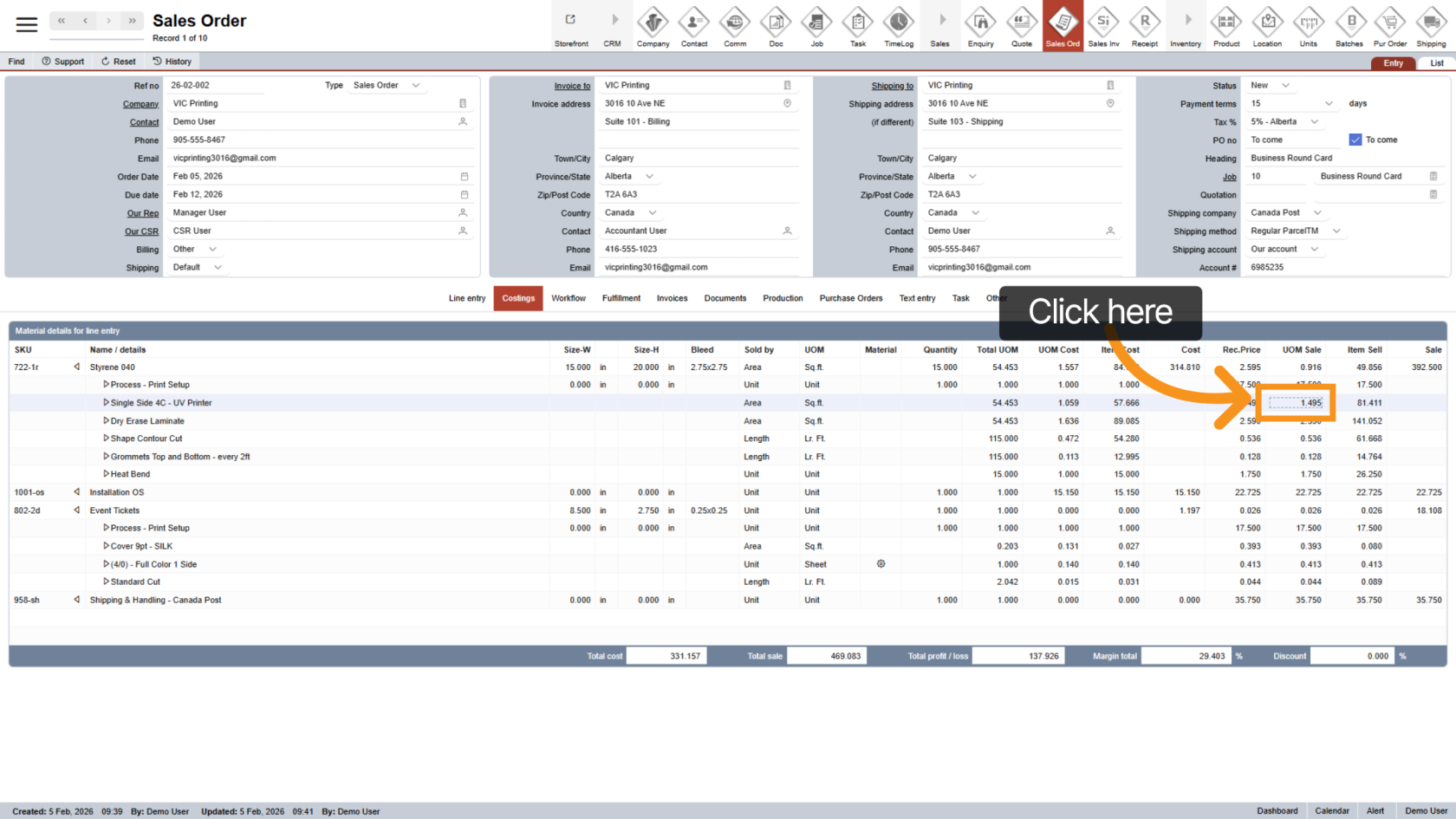Switch to the Purchase Orders tab
Viewport: 1456px width, 819px height.
(x=850, y=298)
